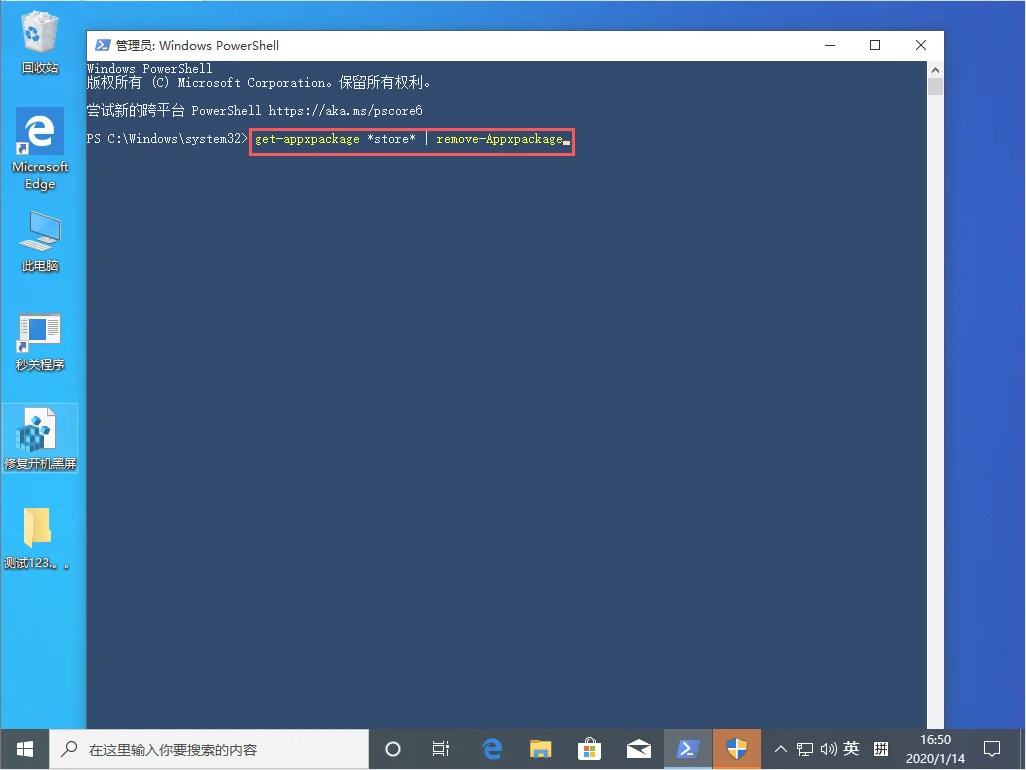Close the PowerShell window
Screen dimensions: 1026x770
pyautogui.click(x=921, y=45)
